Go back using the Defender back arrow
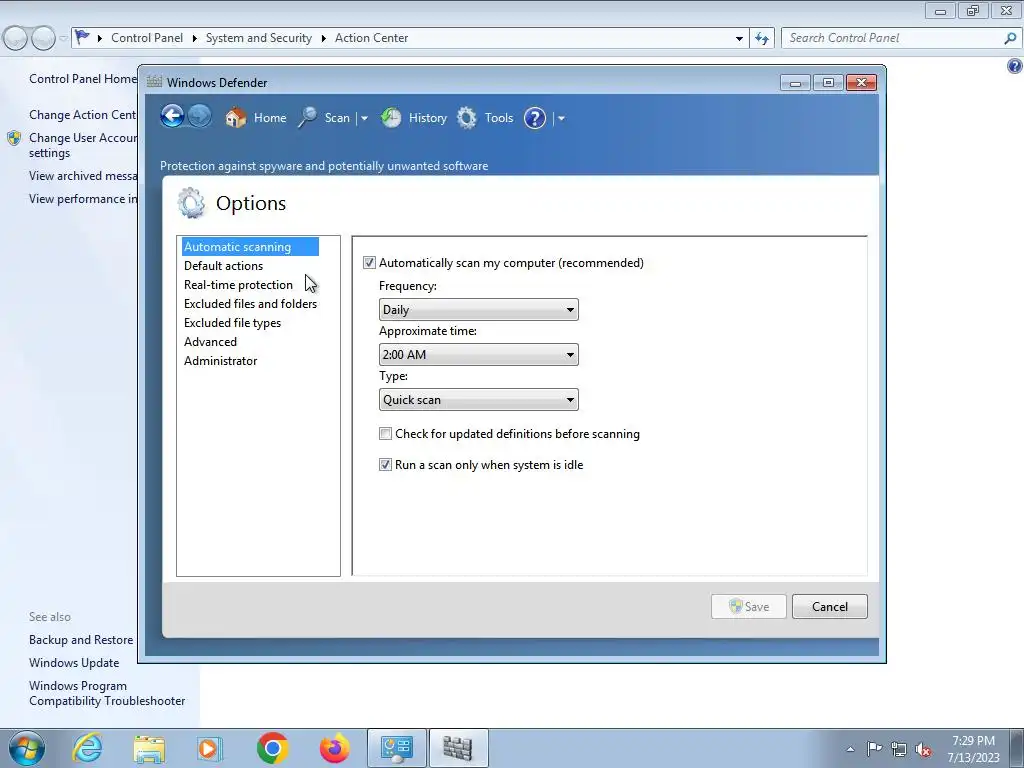Image resolution: width=1024 pixels, height=768 pixels. (x=172, y=117)
